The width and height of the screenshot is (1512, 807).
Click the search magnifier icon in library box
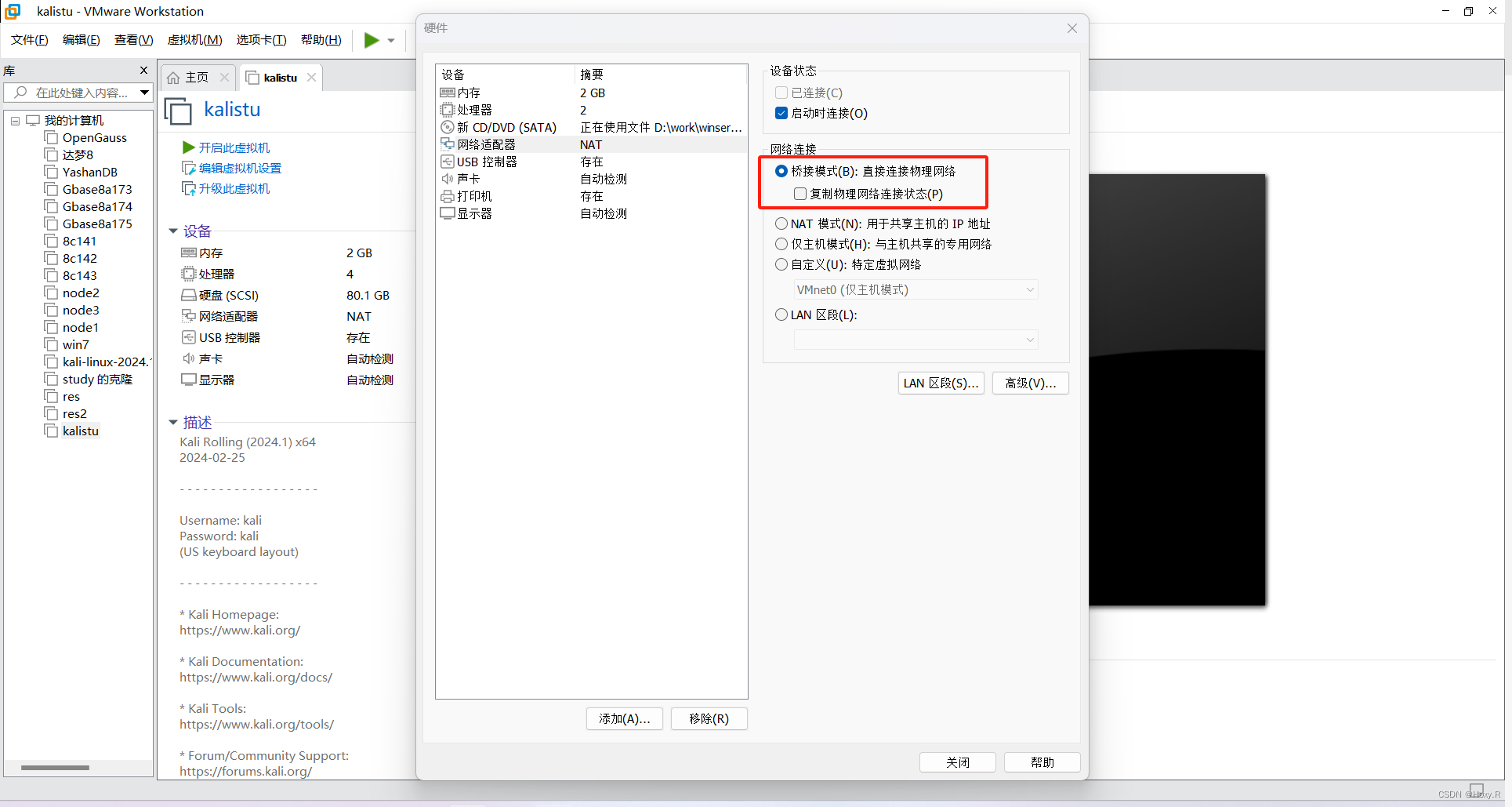tap(21, 93)
